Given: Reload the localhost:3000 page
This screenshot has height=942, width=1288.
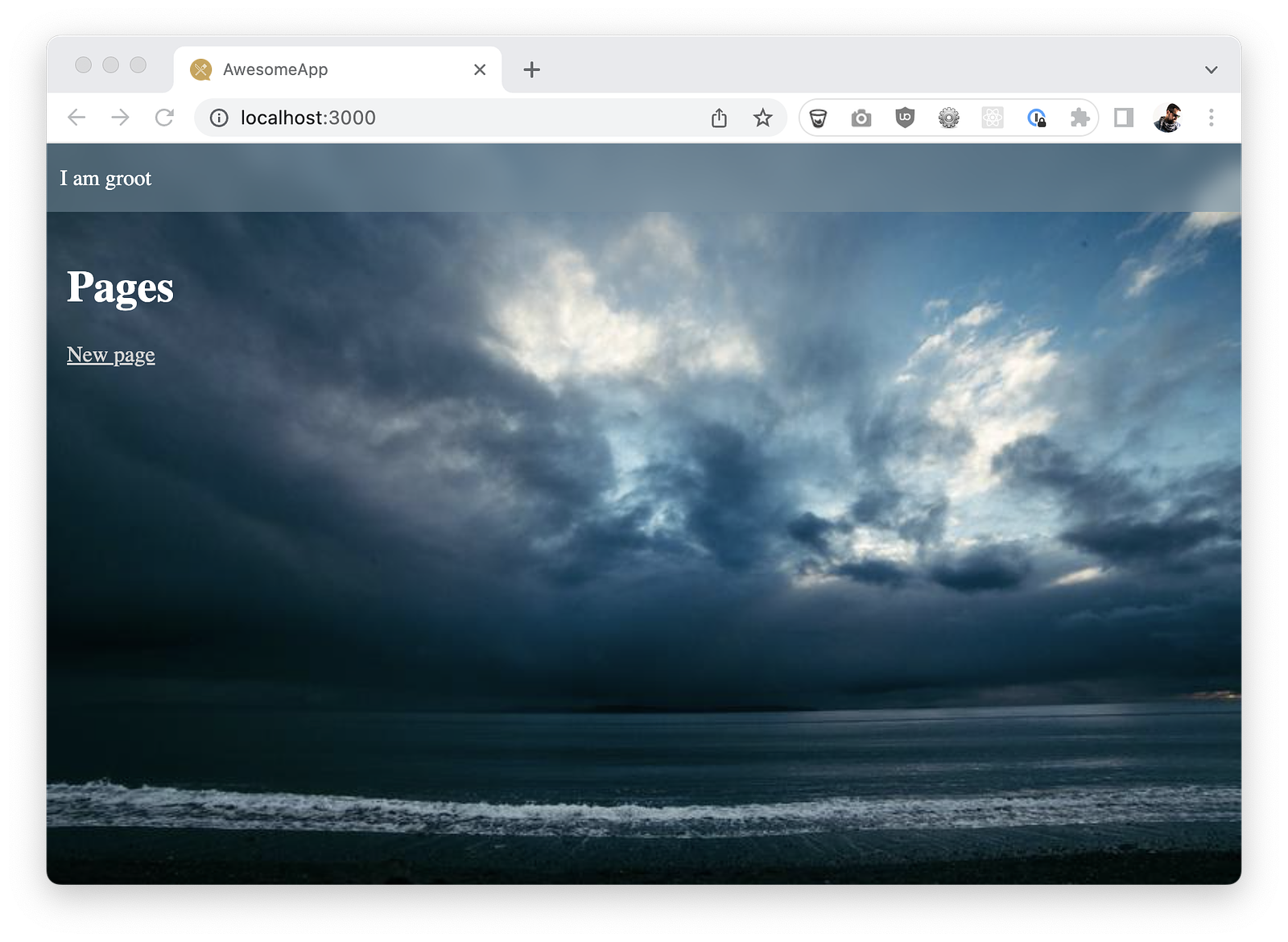Looking at the screenshot, I should point(165,117).
